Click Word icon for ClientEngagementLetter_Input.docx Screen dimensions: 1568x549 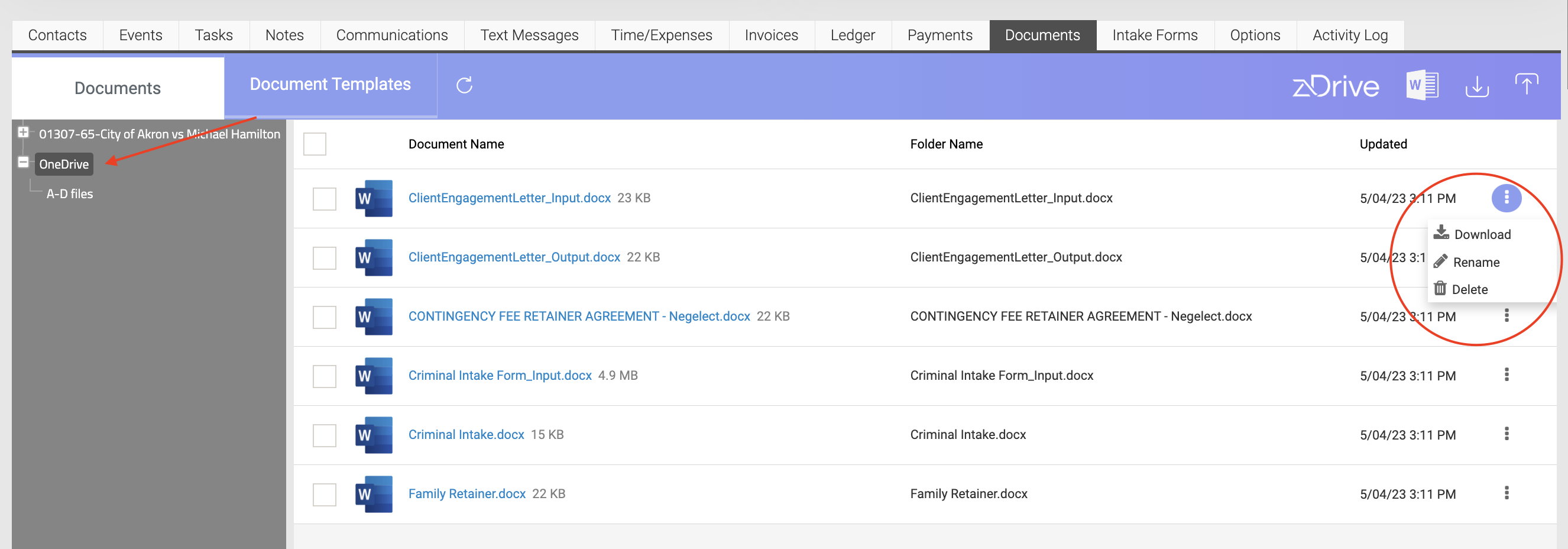tap(374, 198)
